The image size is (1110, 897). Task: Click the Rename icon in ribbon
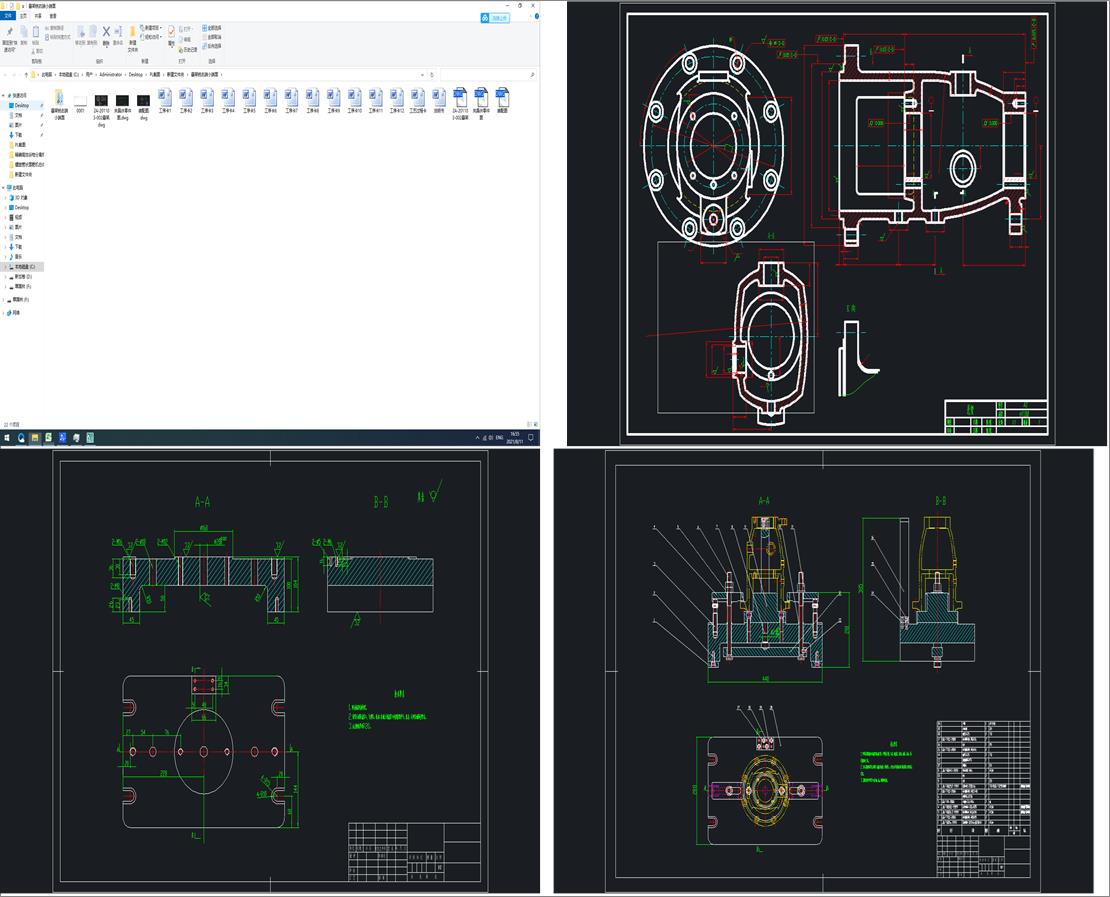coord(118,32)
